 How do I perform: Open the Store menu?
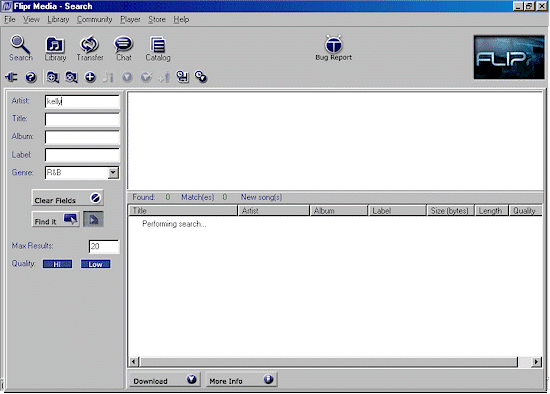point(157,19)
